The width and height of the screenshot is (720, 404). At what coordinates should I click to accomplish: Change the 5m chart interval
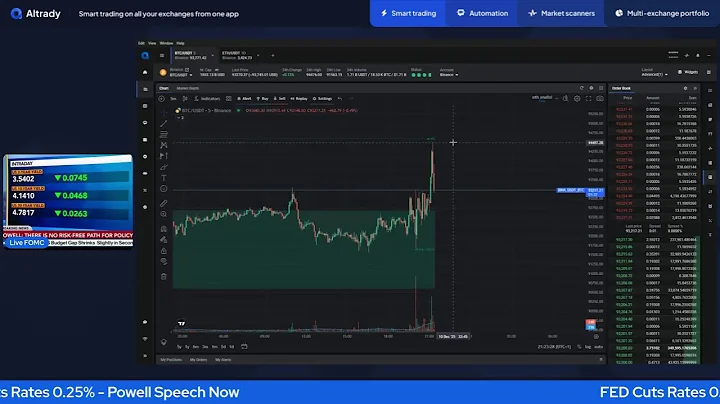(173, 99)
